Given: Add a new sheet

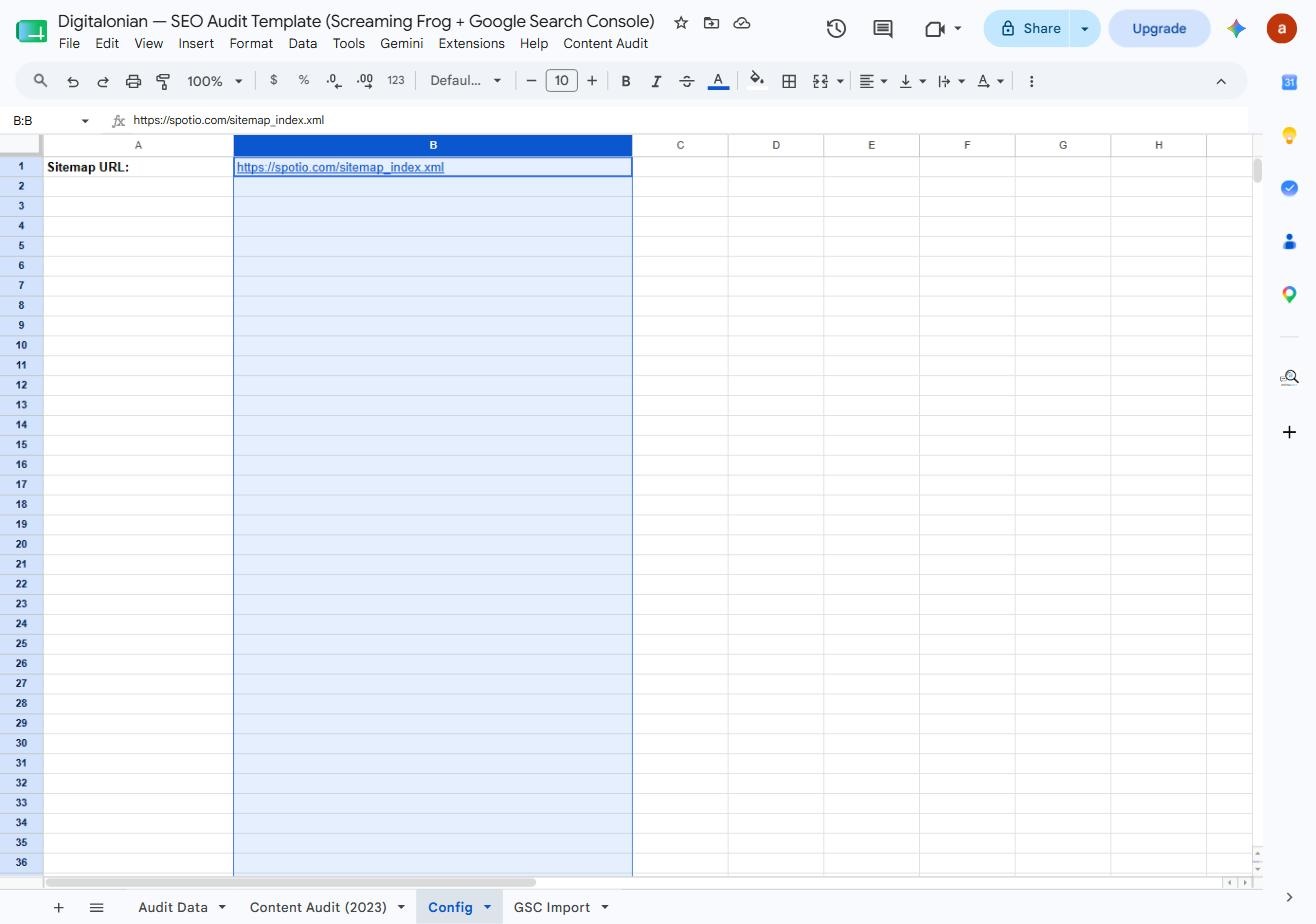Looking at the screenshot, I should pyautogui.click(x=58, y=907).
